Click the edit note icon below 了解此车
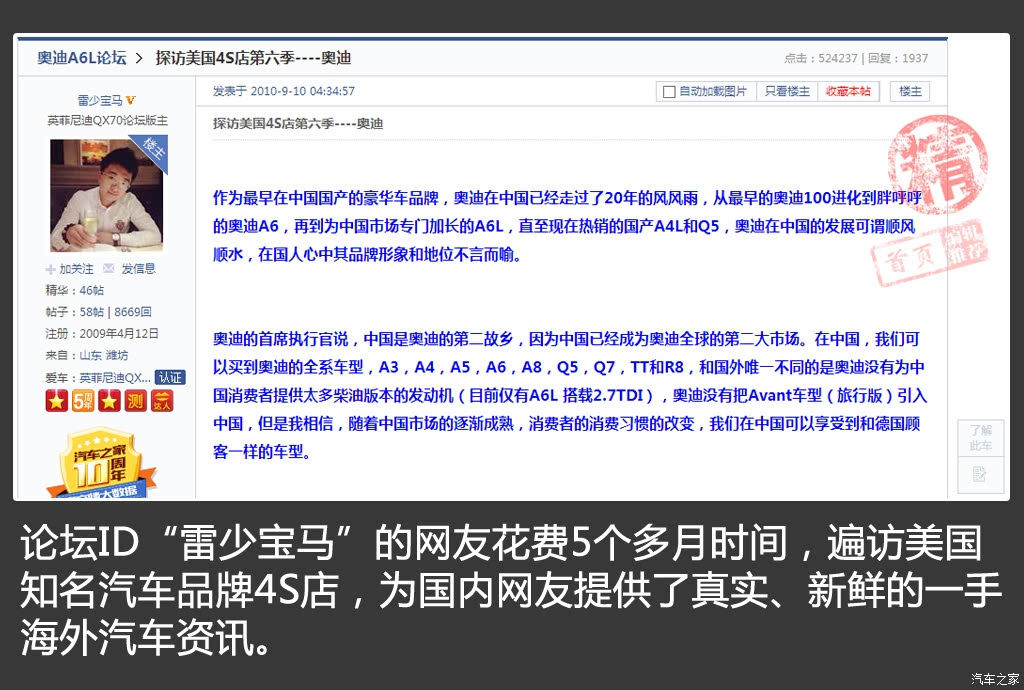Viewport: 1024px width, 690px height. click(978, 475)
